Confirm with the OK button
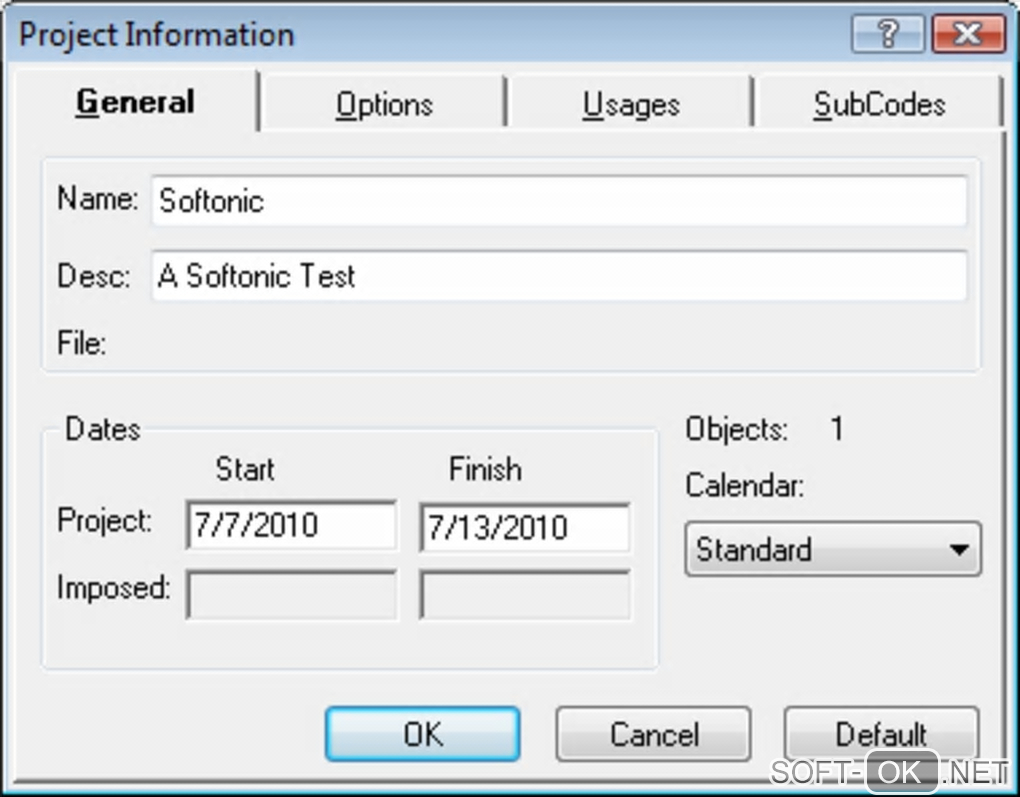Viewport: 1020px width, 797px height. (x=423, y=734)
